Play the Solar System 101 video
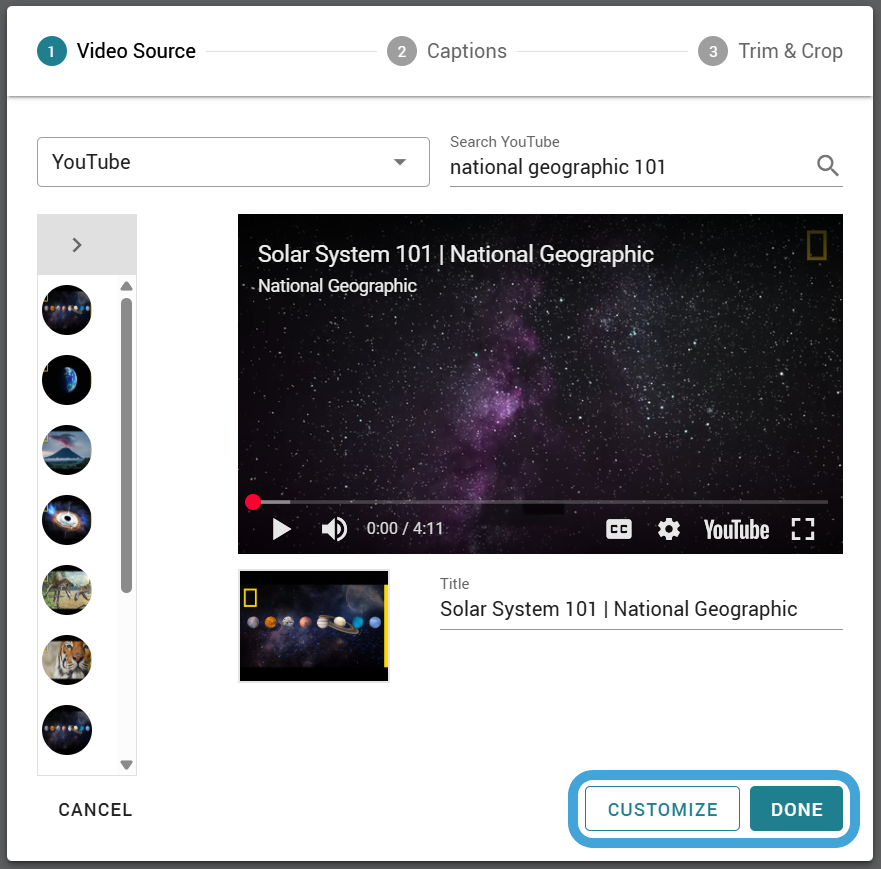This screenshot has width=881, height=869. 281,529
